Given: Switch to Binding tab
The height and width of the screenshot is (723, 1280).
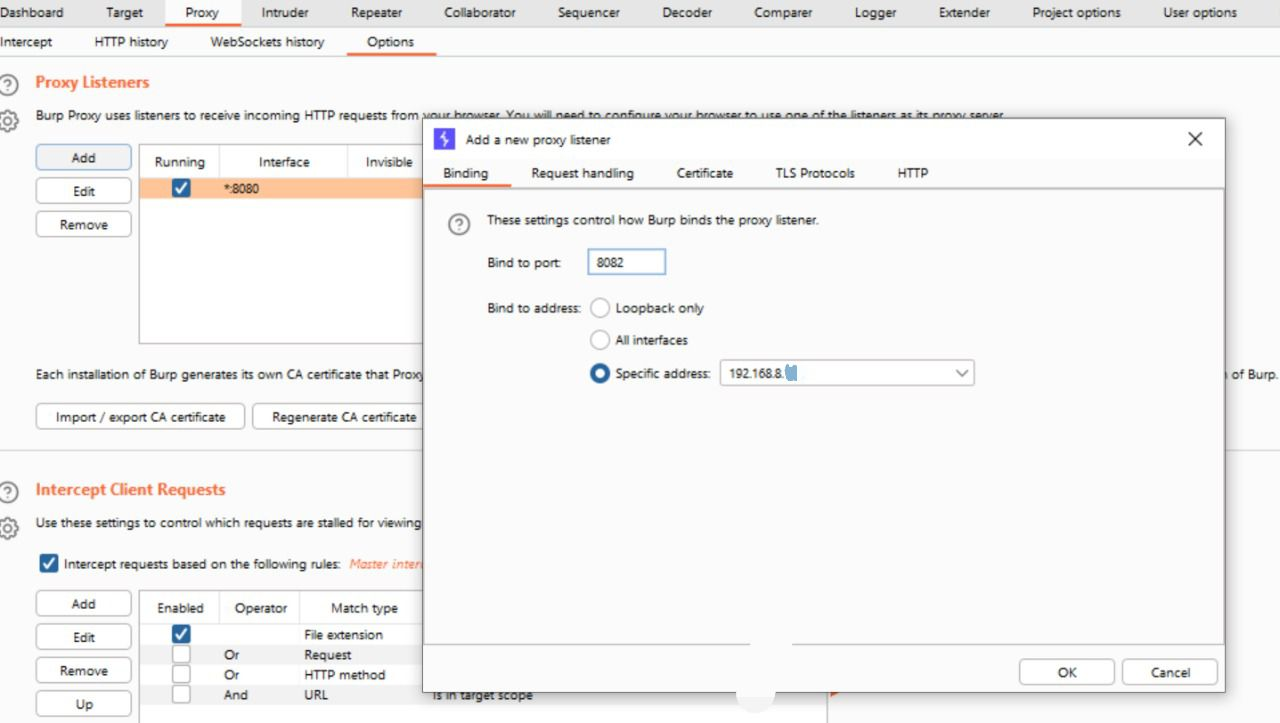Looking at the screenshot, I should 466,173.
